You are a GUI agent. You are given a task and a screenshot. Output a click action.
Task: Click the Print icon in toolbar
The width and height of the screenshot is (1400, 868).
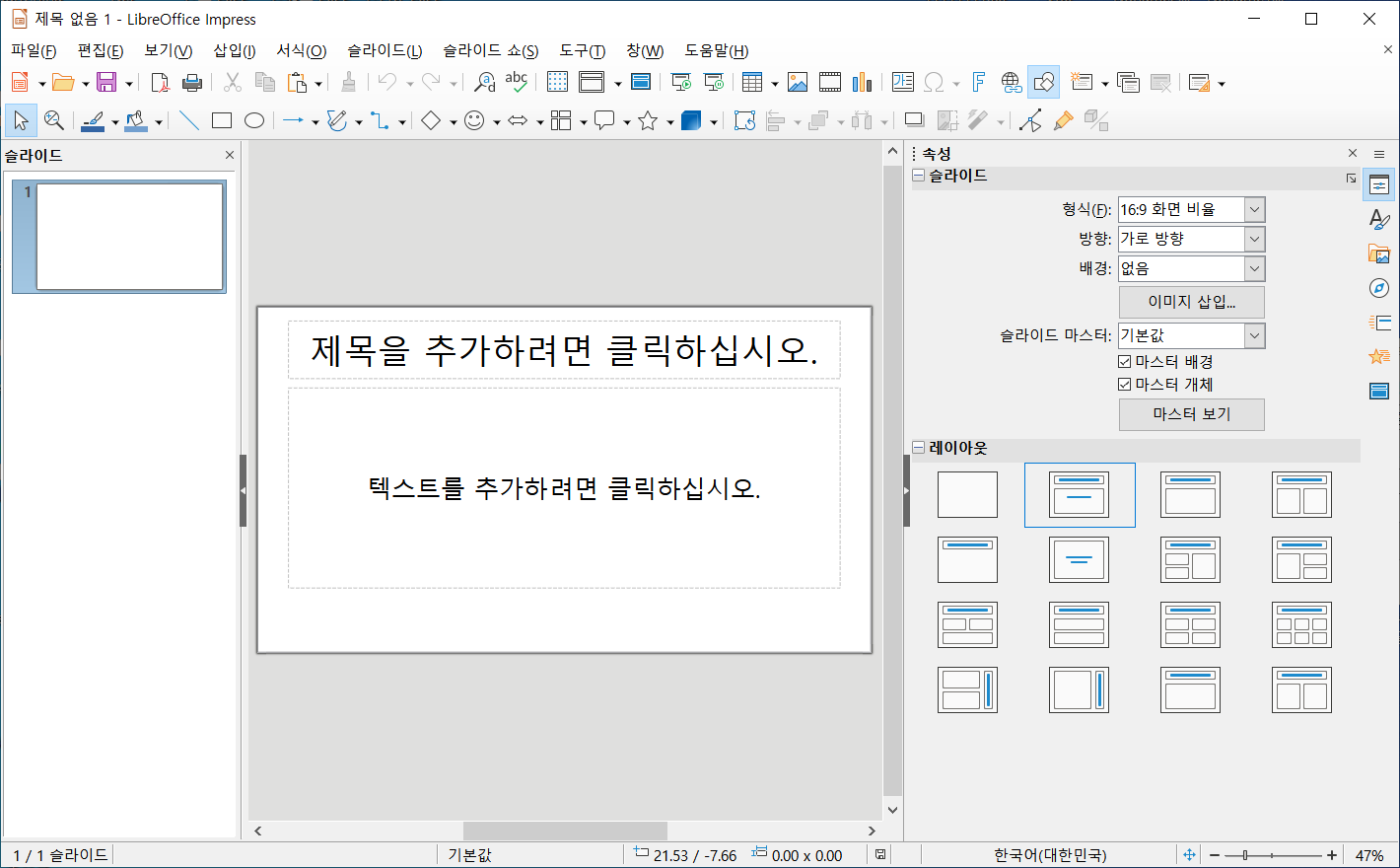(192, 83)
